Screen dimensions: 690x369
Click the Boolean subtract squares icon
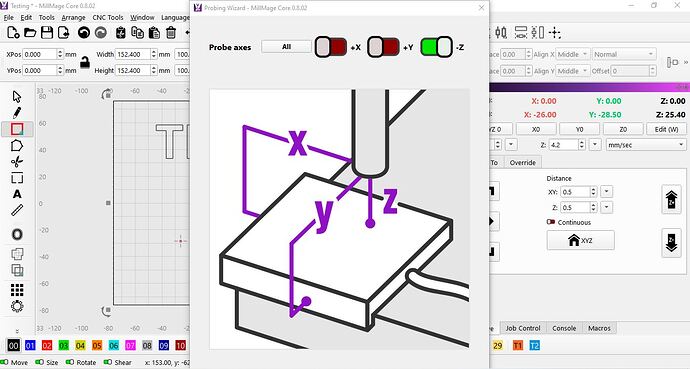pyautogui.click(x=17, y=270)
